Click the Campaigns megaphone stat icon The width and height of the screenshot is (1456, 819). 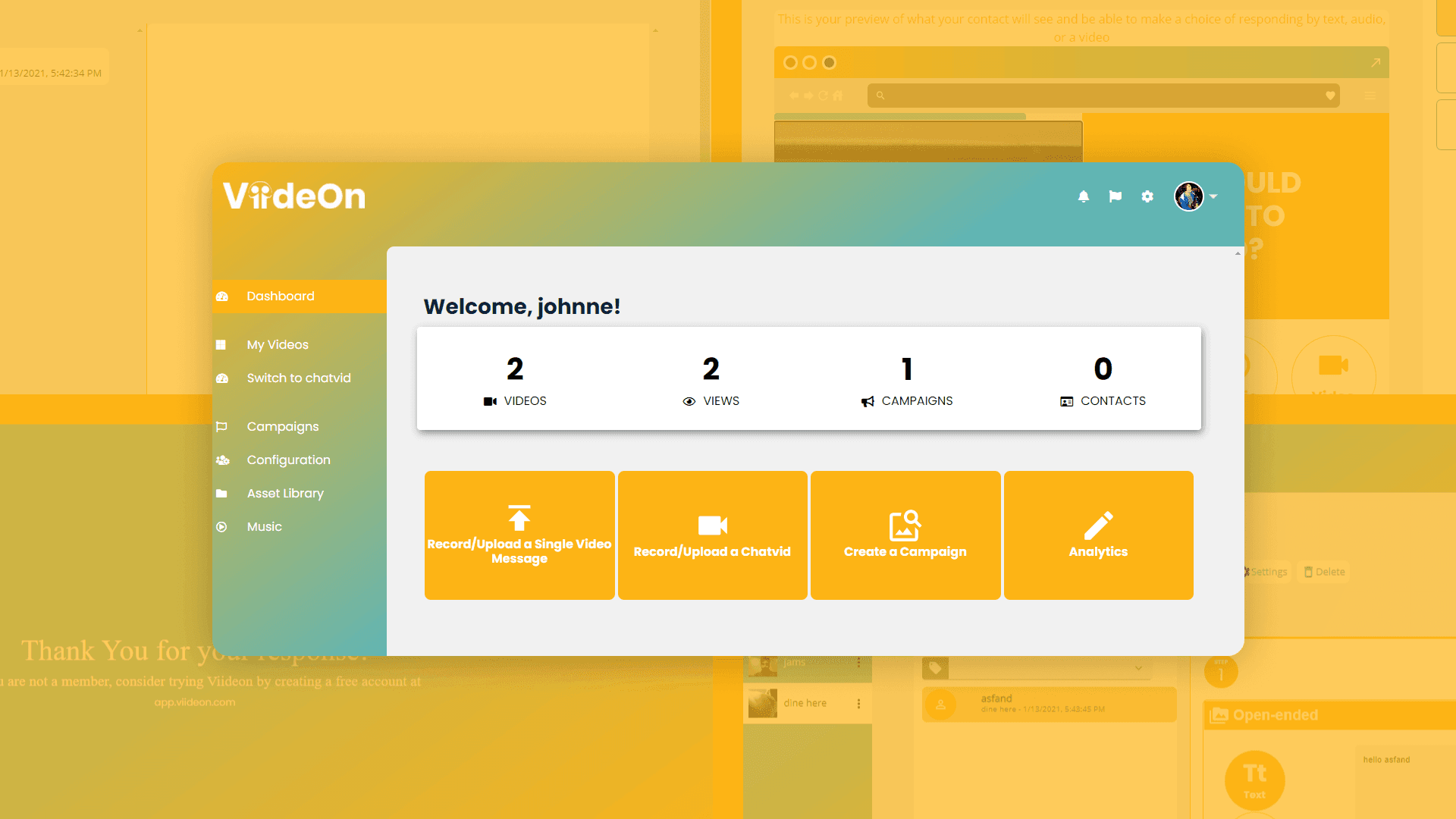pos(868,401)
